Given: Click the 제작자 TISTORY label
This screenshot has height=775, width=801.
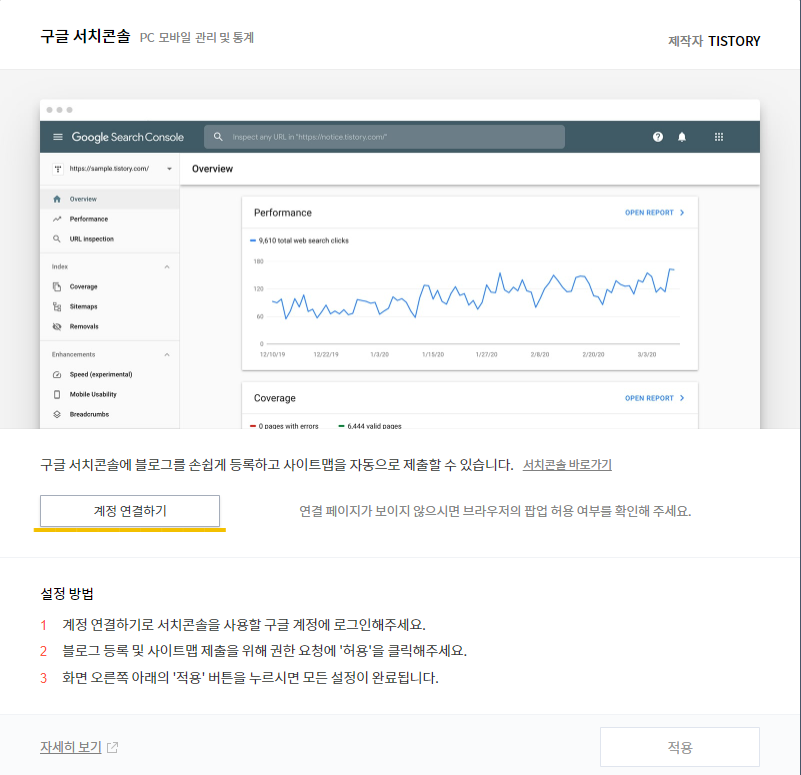Looking at the screenshot, I should [x=714, y=41].
